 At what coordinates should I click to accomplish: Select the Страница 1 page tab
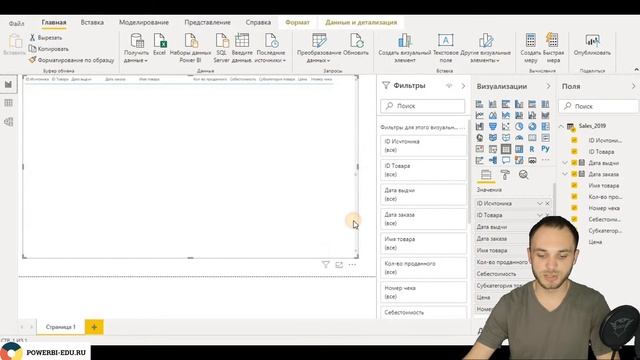pos(60,327)
